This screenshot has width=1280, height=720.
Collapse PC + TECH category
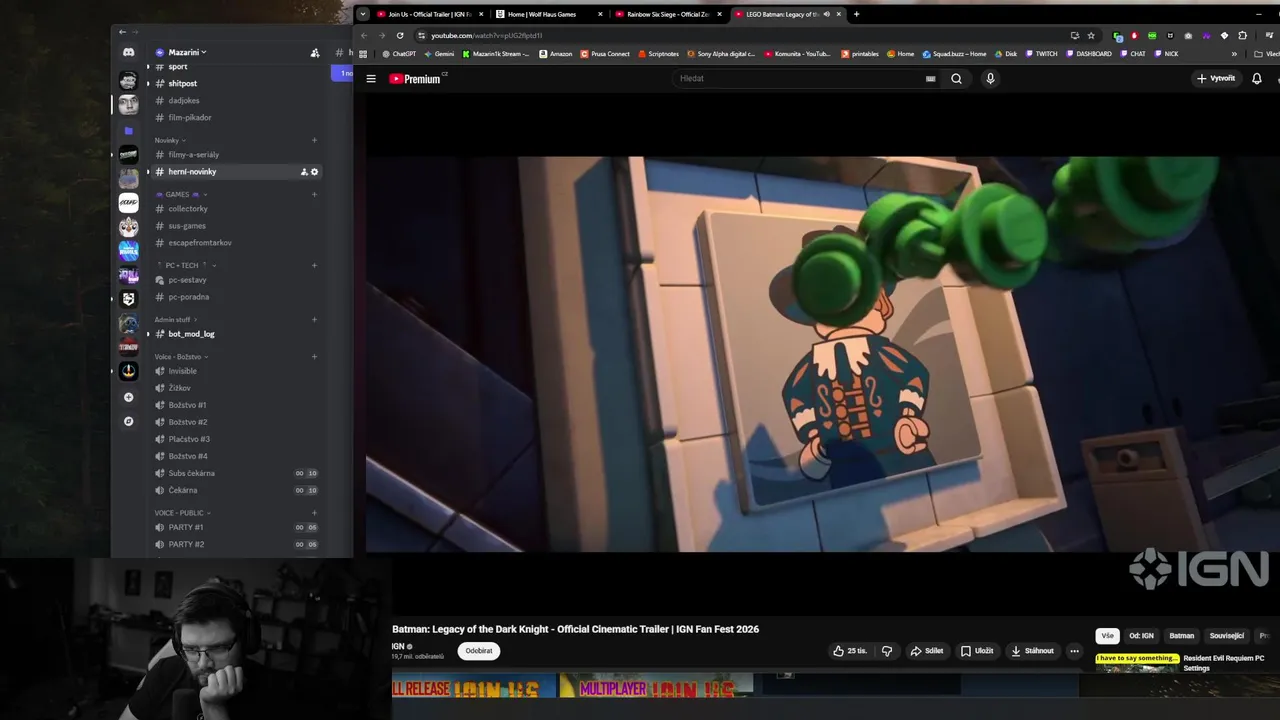tap(188, 265)
